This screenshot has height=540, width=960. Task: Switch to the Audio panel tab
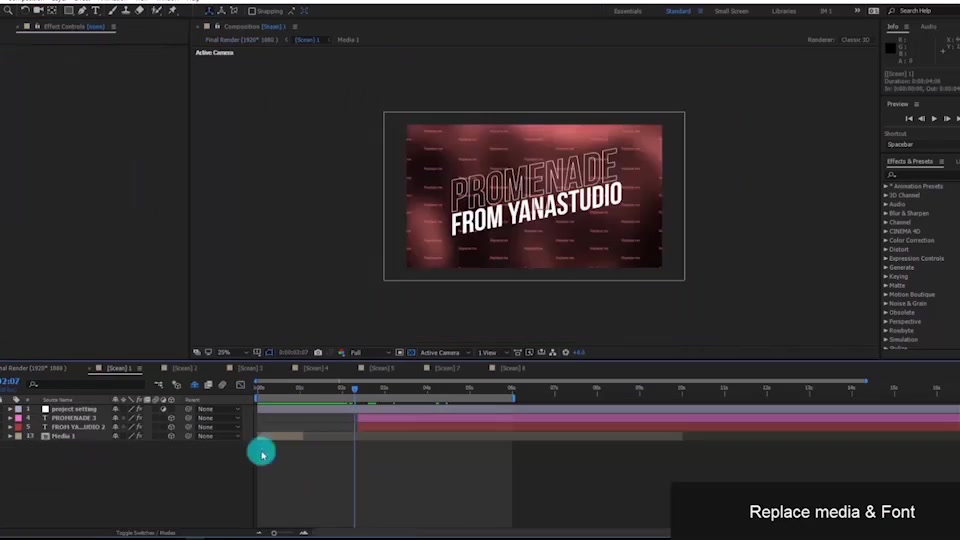(928, 27)
